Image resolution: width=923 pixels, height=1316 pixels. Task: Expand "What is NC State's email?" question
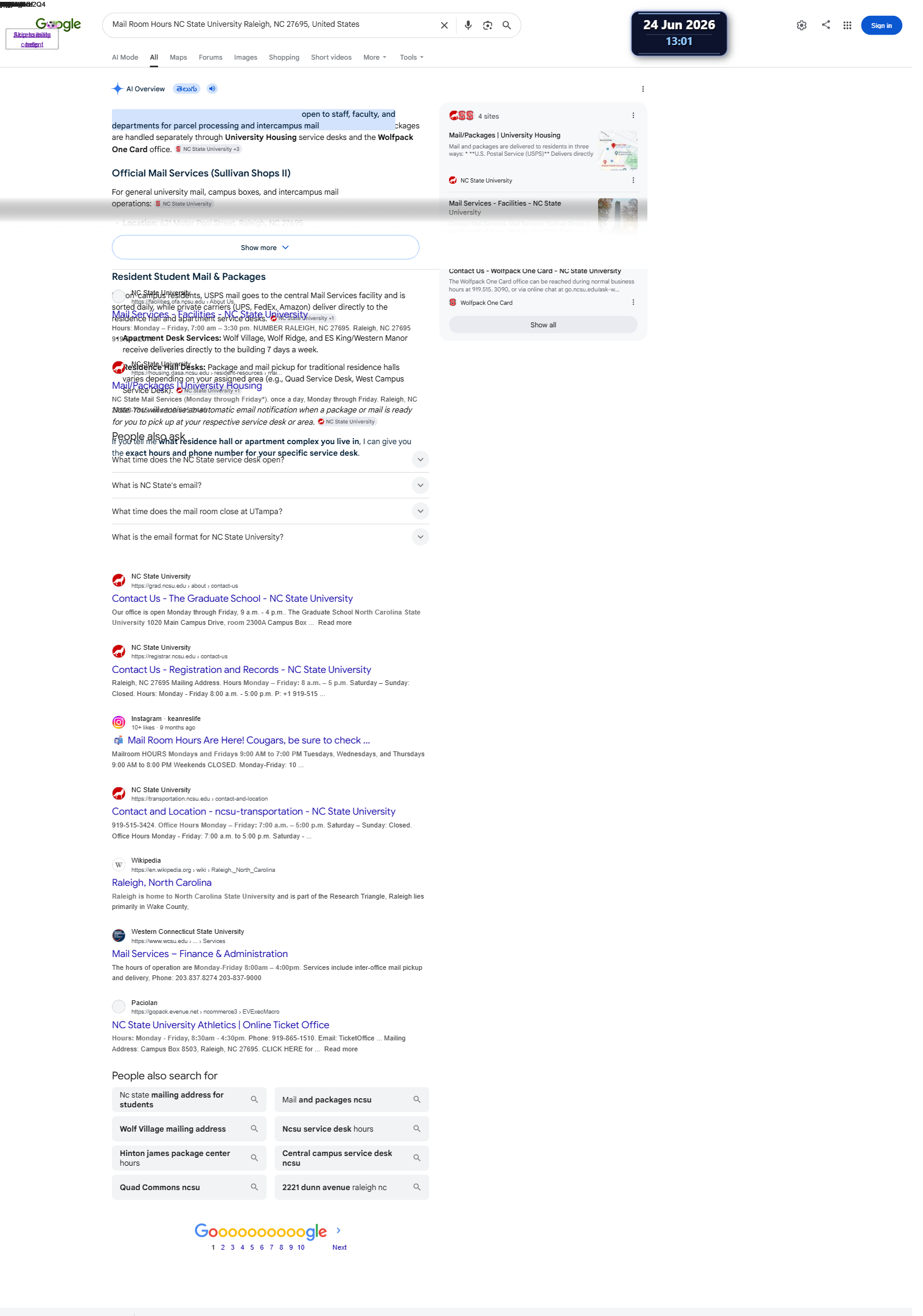(270, 486)
